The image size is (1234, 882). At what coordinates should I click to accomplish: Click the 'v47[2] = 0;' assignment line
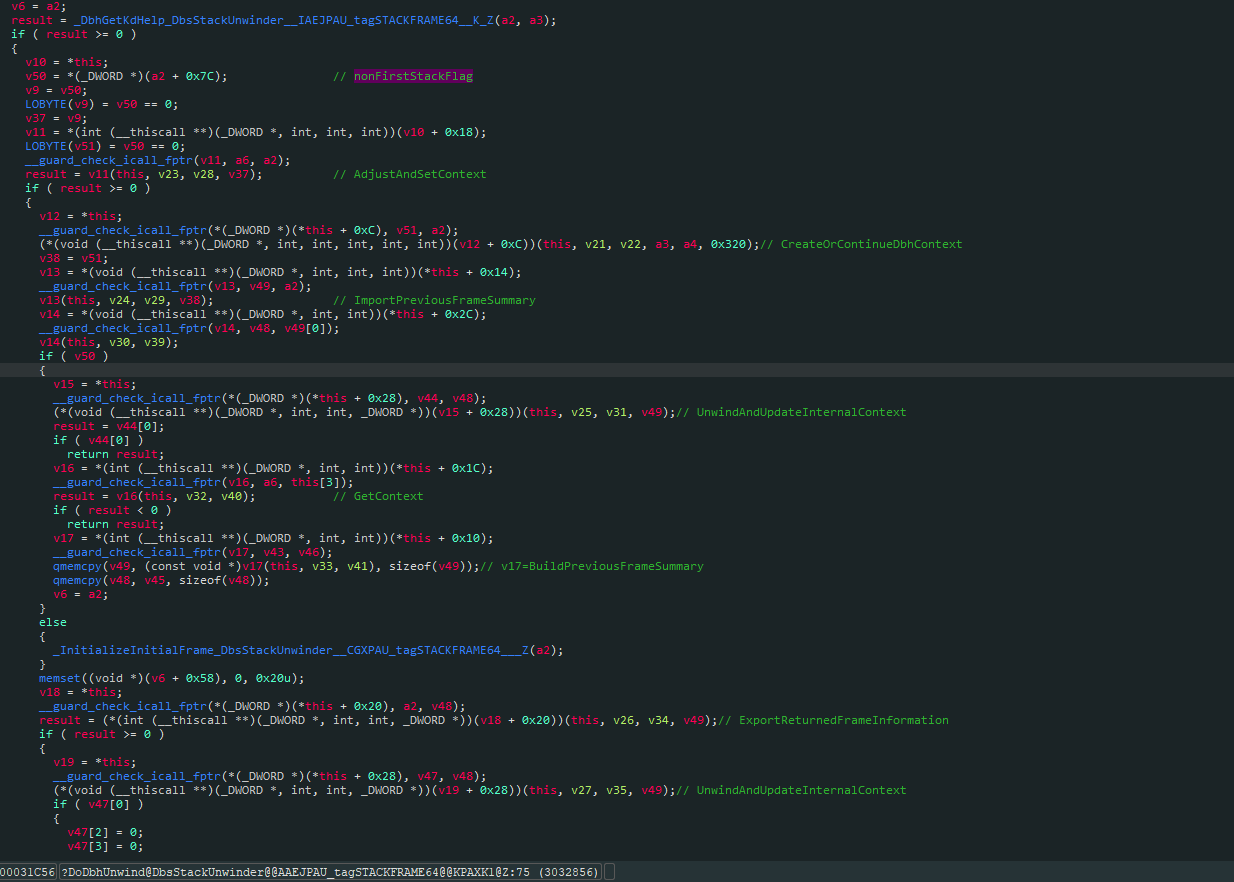(x=104, y=832)
